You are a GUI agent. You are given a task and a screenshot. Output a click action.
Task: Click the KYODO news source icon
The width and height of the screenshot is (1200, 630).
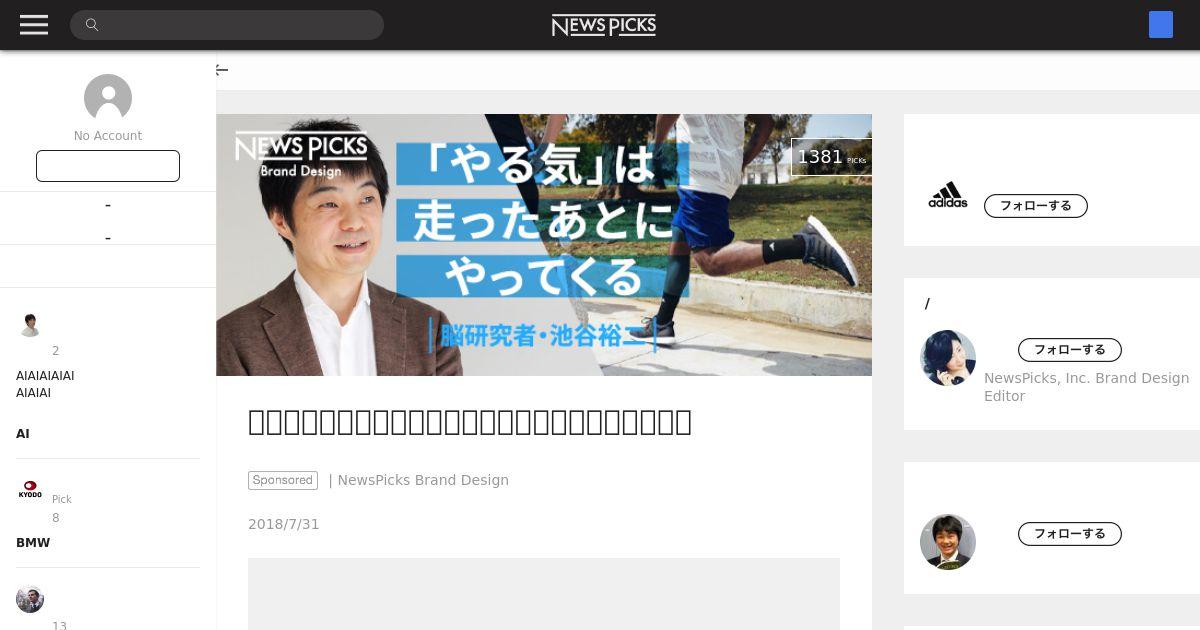pyautogui.click(x=30, y=490)
